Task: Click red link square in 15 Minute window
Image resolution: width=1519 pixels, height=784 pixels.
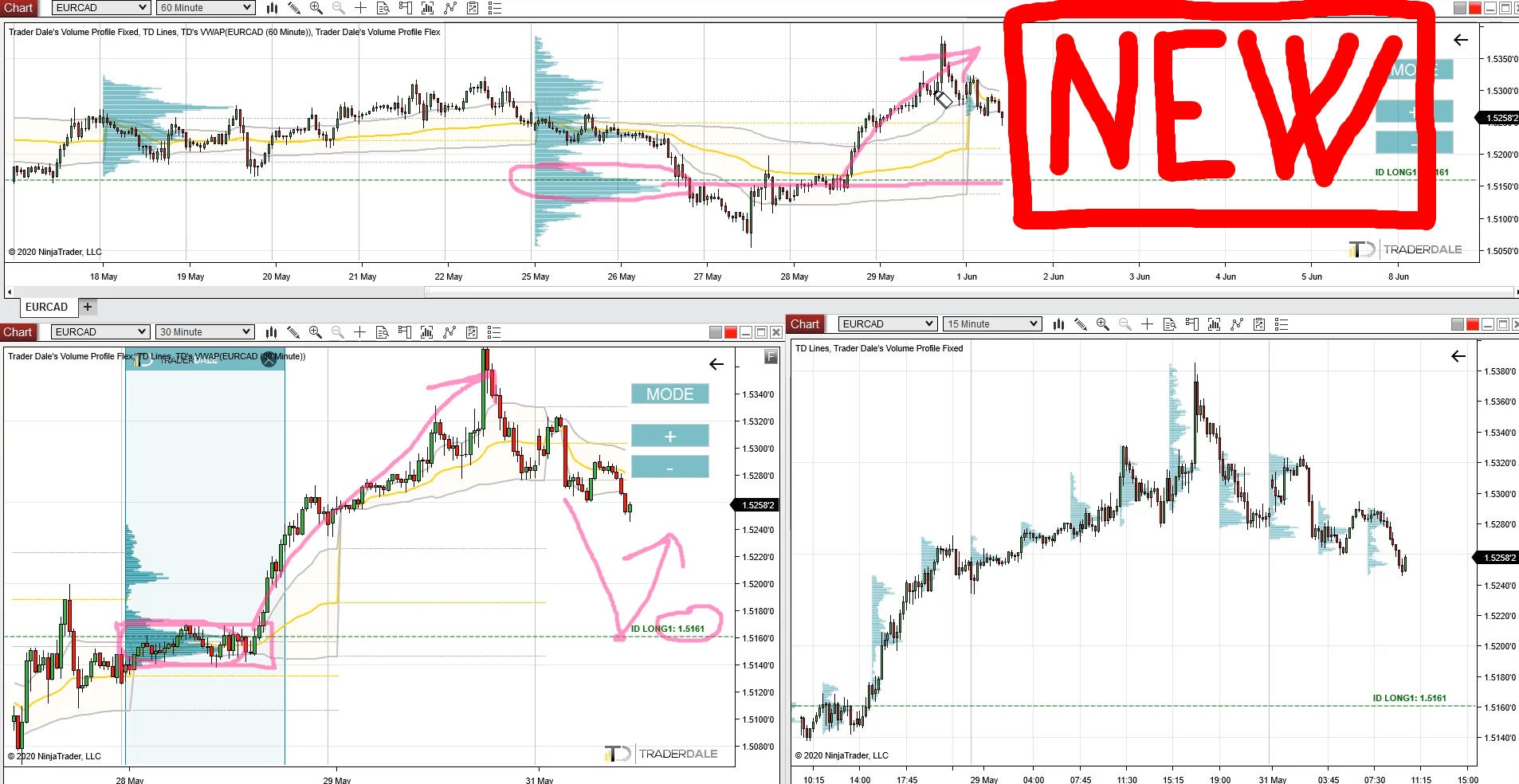Action: 1473,324
